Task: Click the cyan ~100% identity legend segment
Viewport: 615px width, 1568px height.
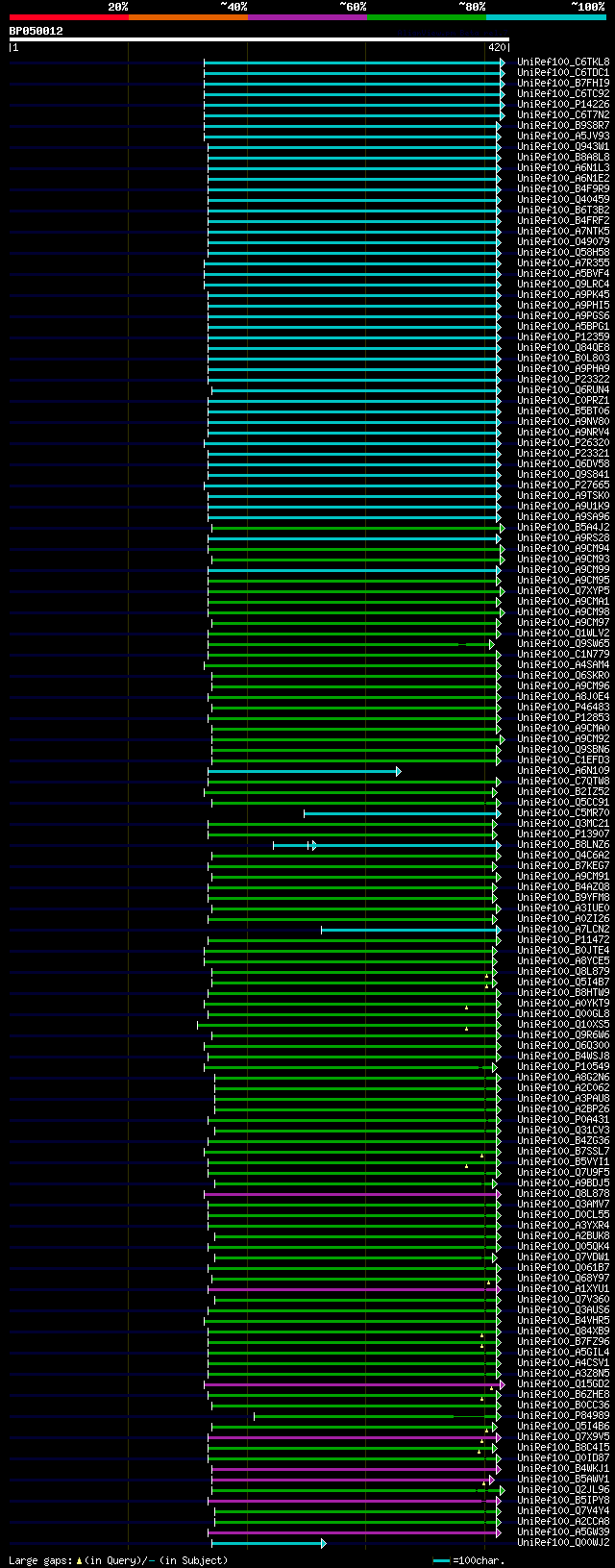Action: click(546, 17)
